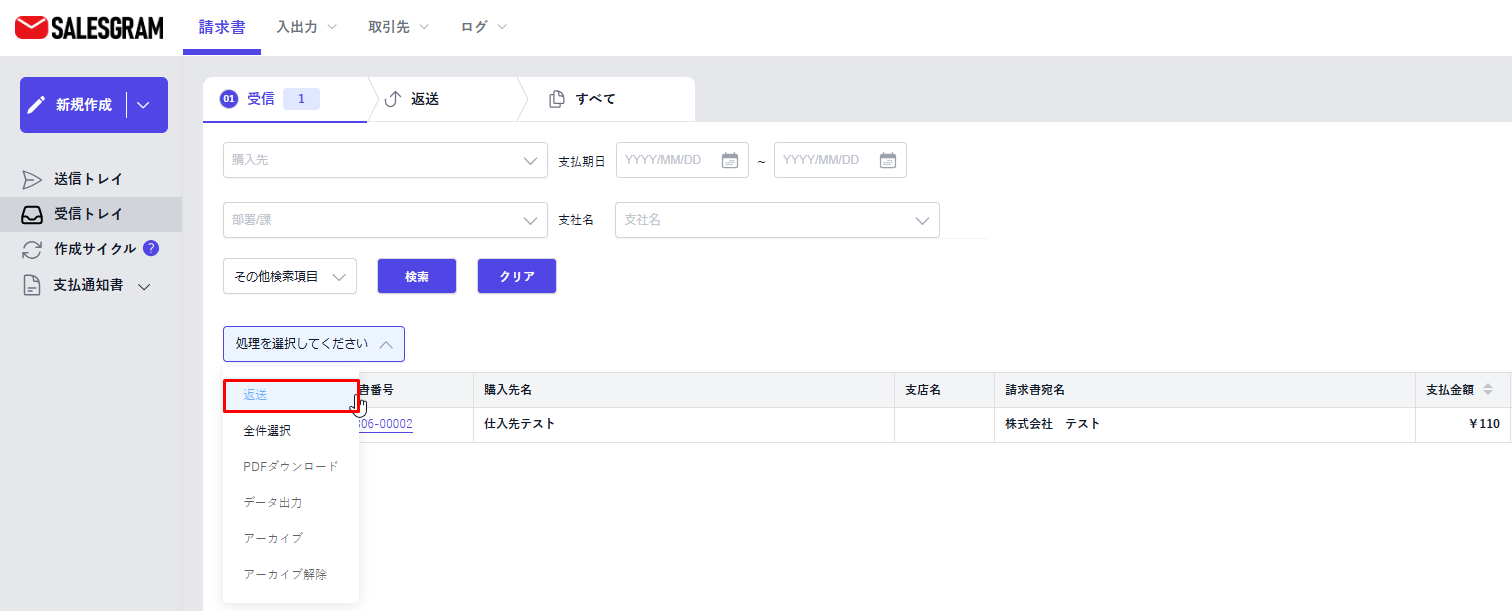Choose 全件選択 in the action menu
Screen dimensions: 1512x611
coord(267,431)
